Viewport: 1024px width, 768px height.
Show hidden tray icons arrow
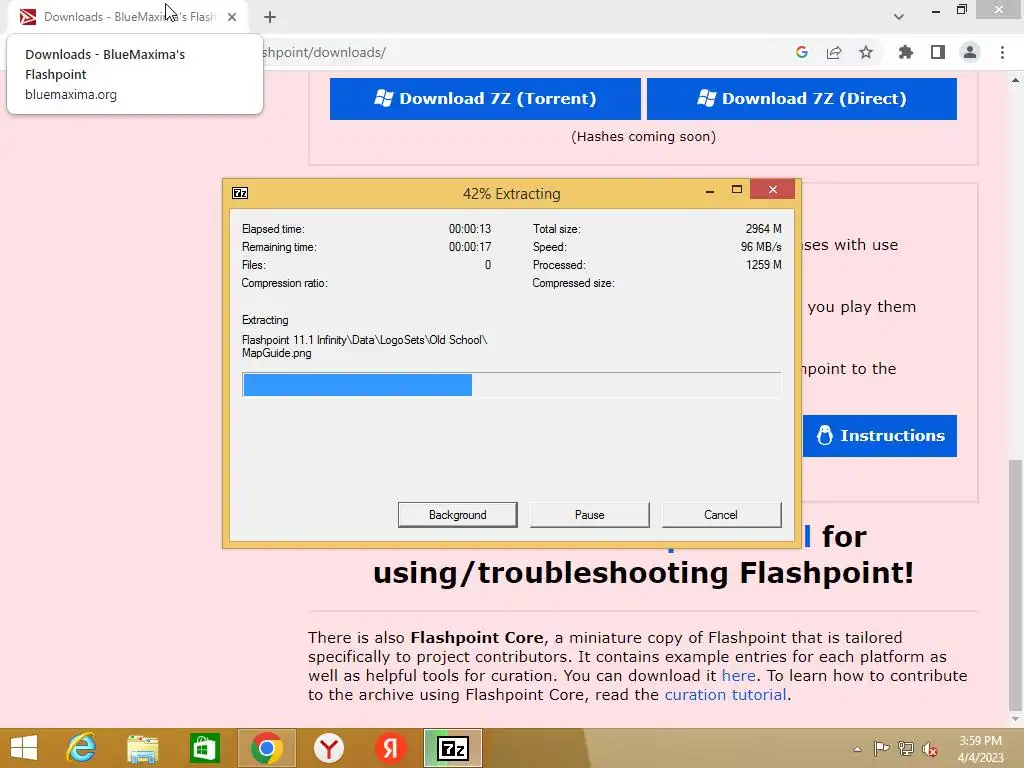pos(857,749)
